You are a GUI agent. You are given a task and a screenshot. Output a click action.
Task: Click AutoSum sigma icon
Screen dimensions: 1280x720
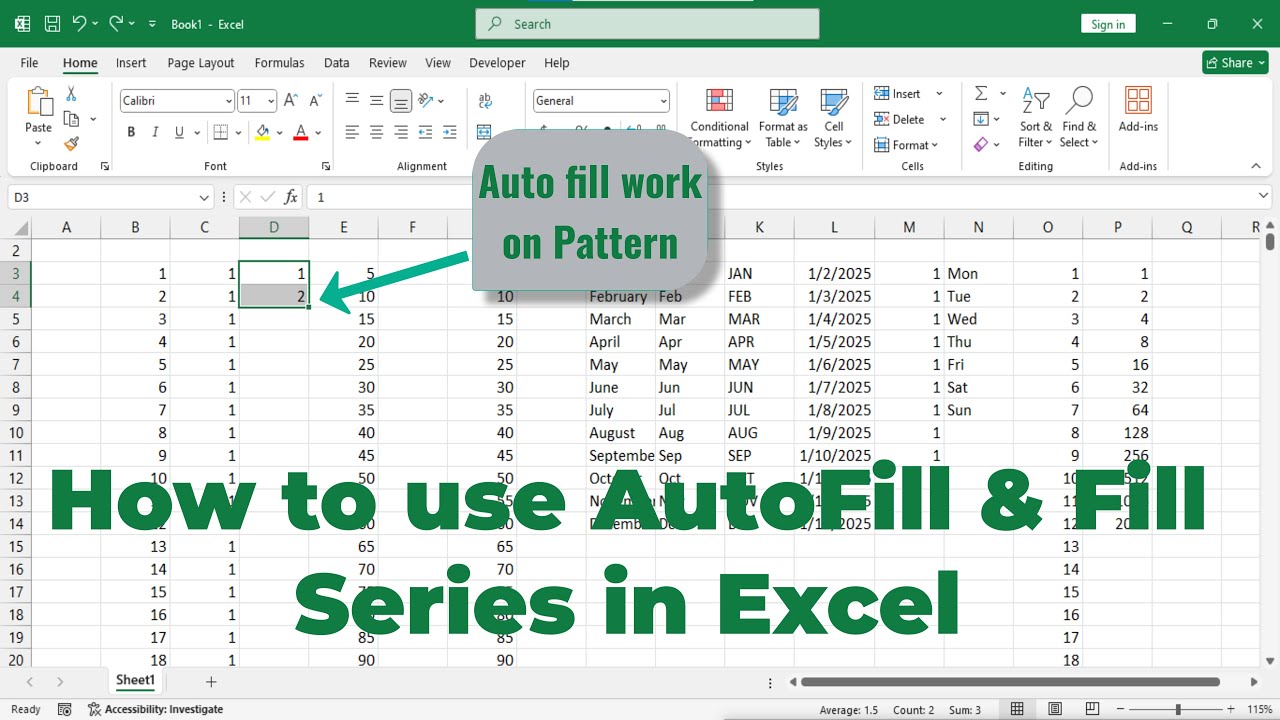pyautogui.click(x=981, y=93)
